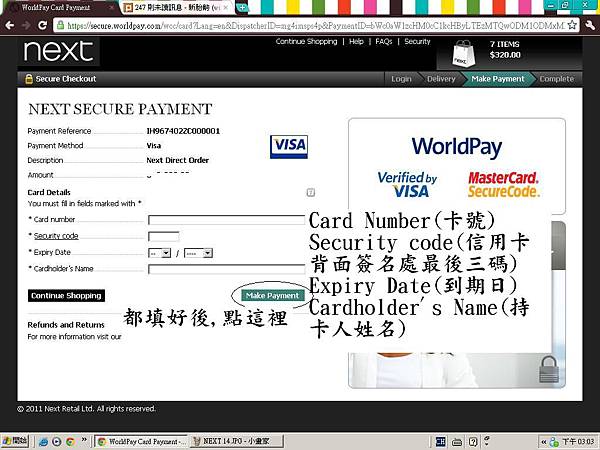Click the shopping bag icon
The height and width of the screenshot is (450, 600).
tap(464, 54)
